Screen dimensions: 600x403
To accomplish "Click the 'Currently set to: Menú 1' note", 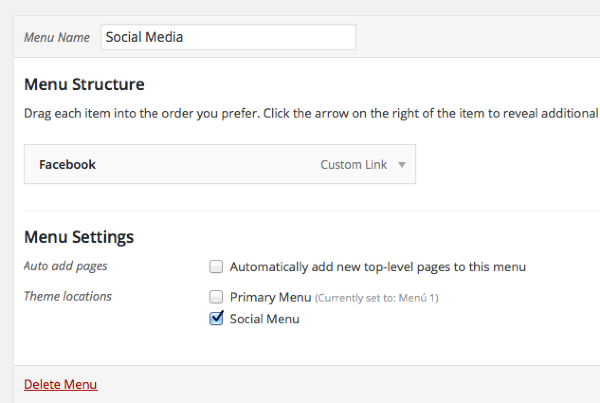I will 377,298.
